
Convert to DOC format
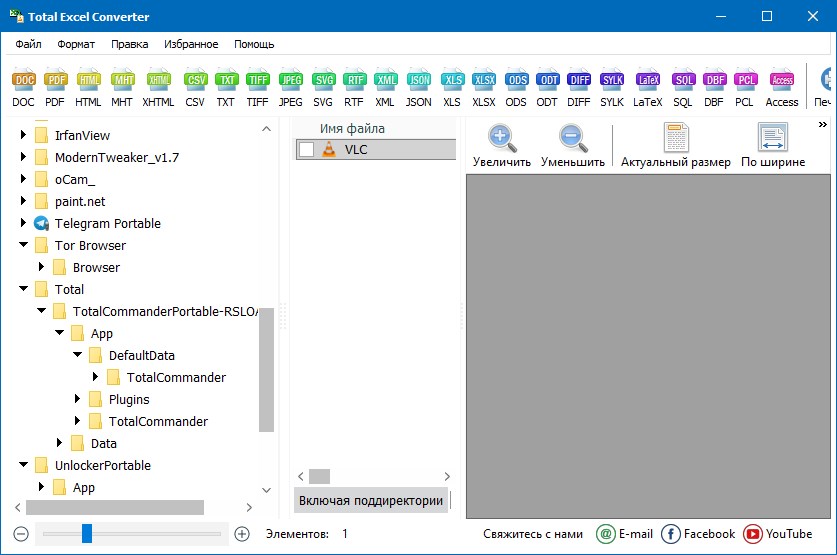23,88
